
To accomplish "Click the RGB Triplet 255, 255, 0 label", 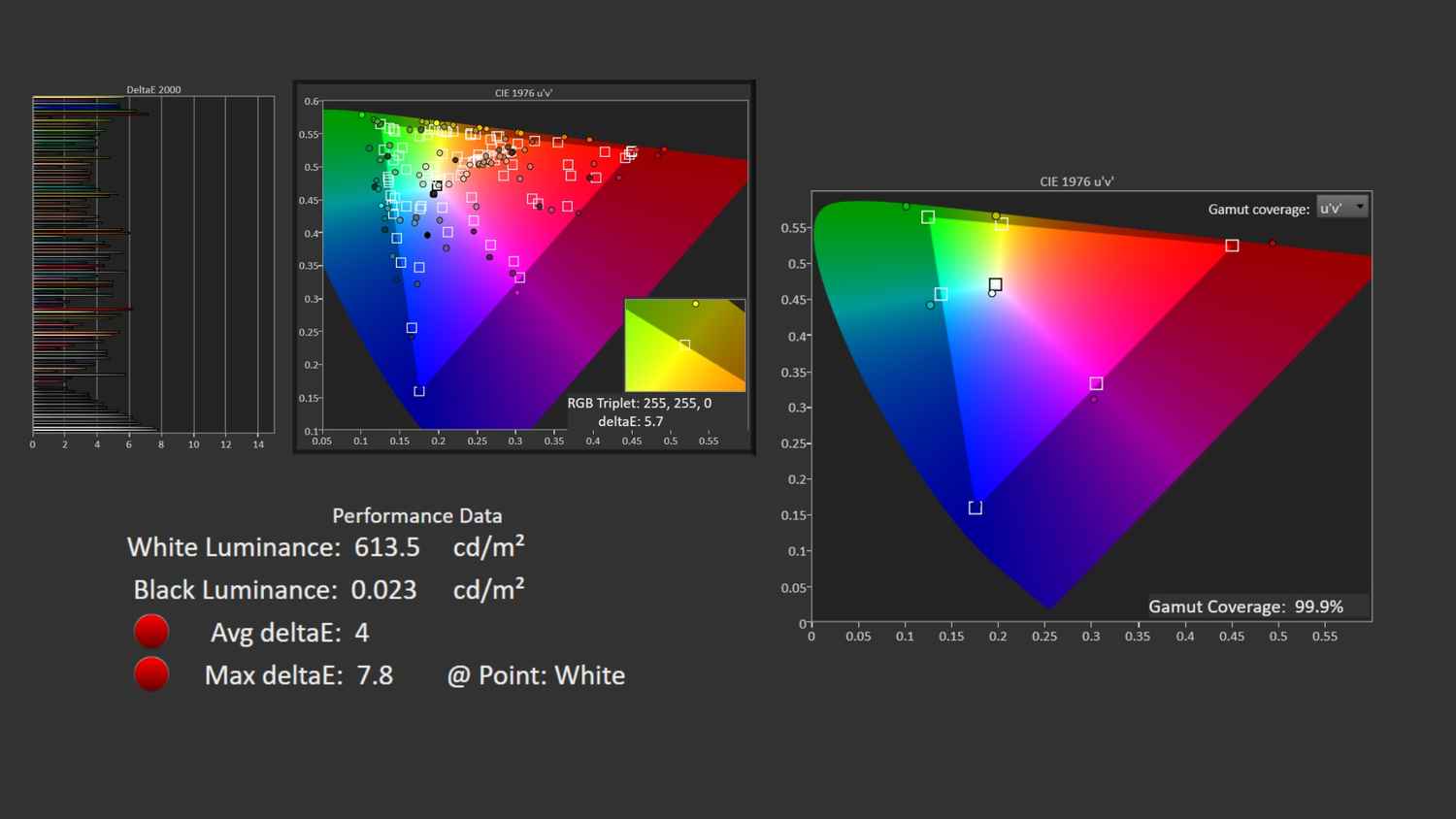I will 639,403.
